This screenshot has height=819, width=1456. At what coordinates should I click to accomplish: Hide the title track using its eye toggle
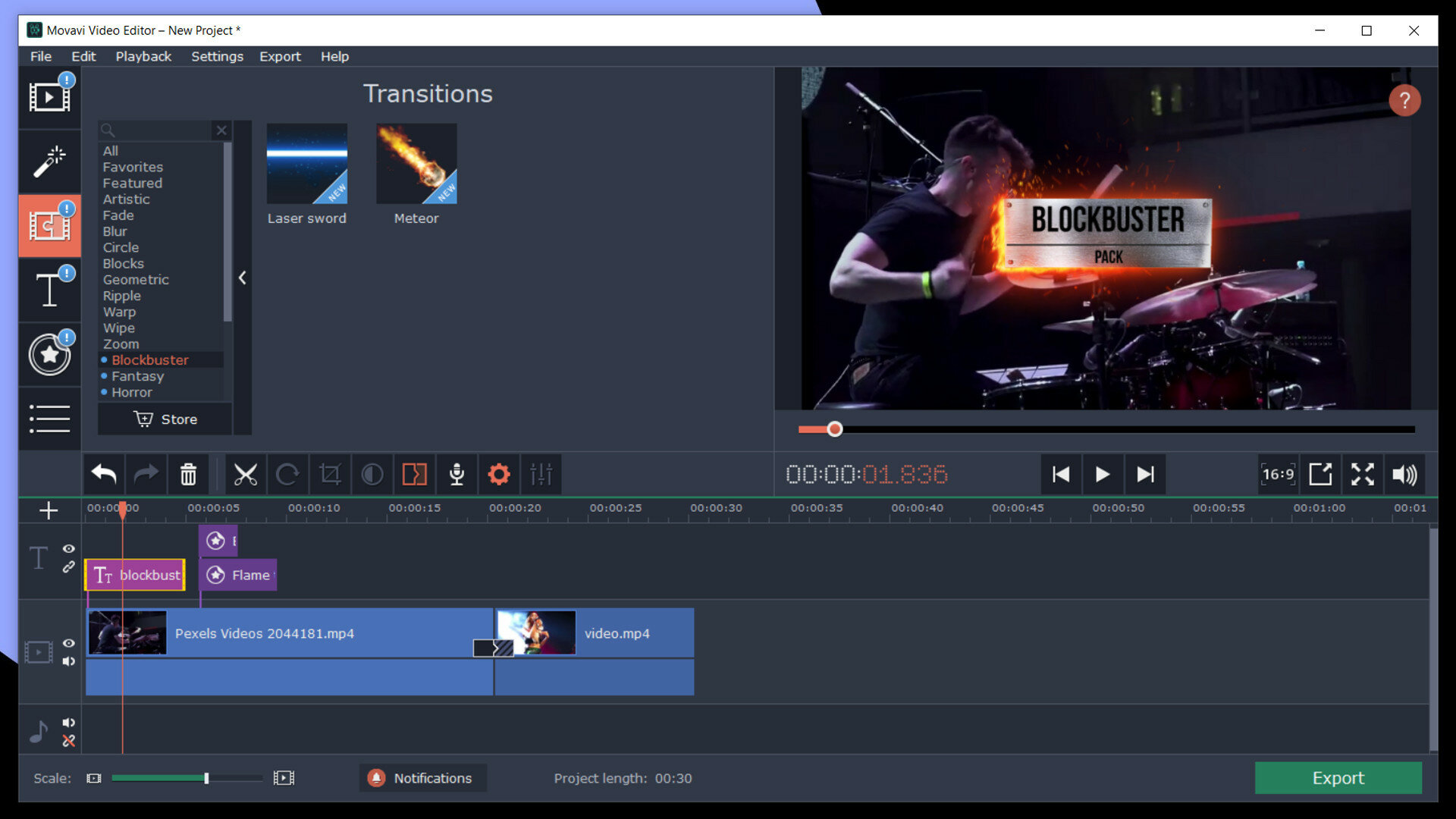click(x=69, y=548)
